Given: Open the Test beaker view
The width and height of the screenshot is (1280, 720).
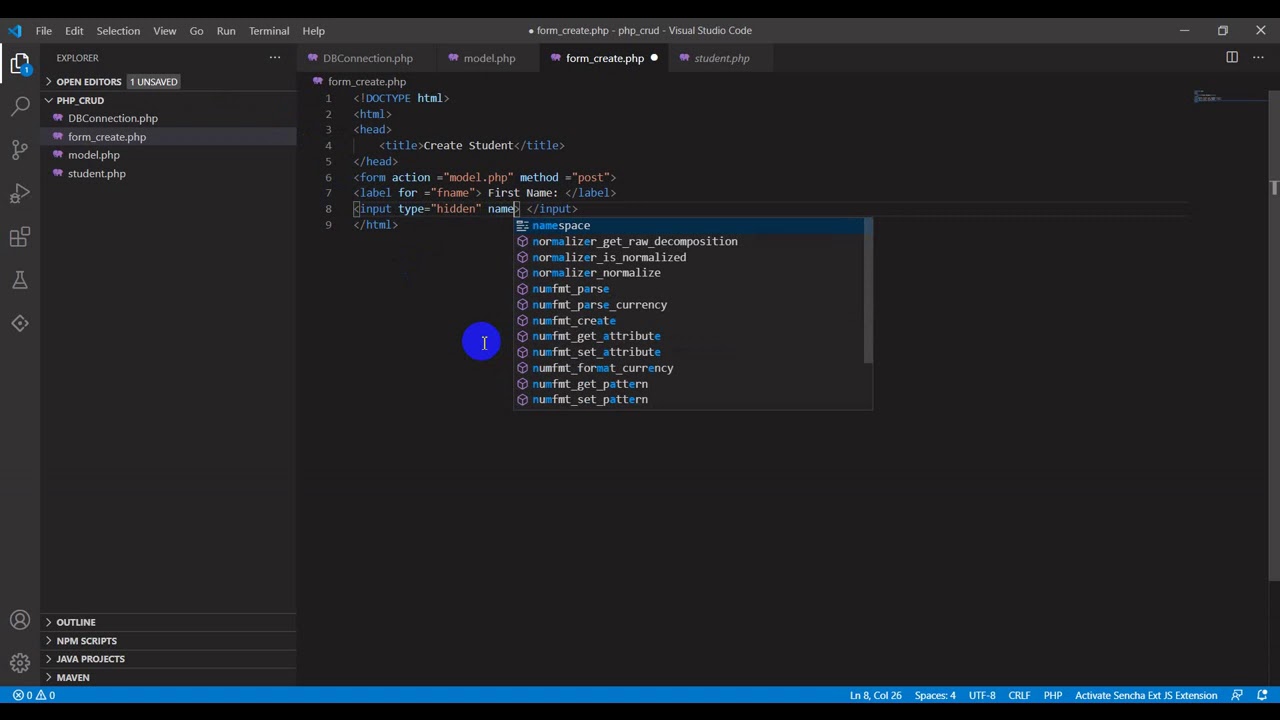Looking at the screenshot, I should click(x=20, y=280).
